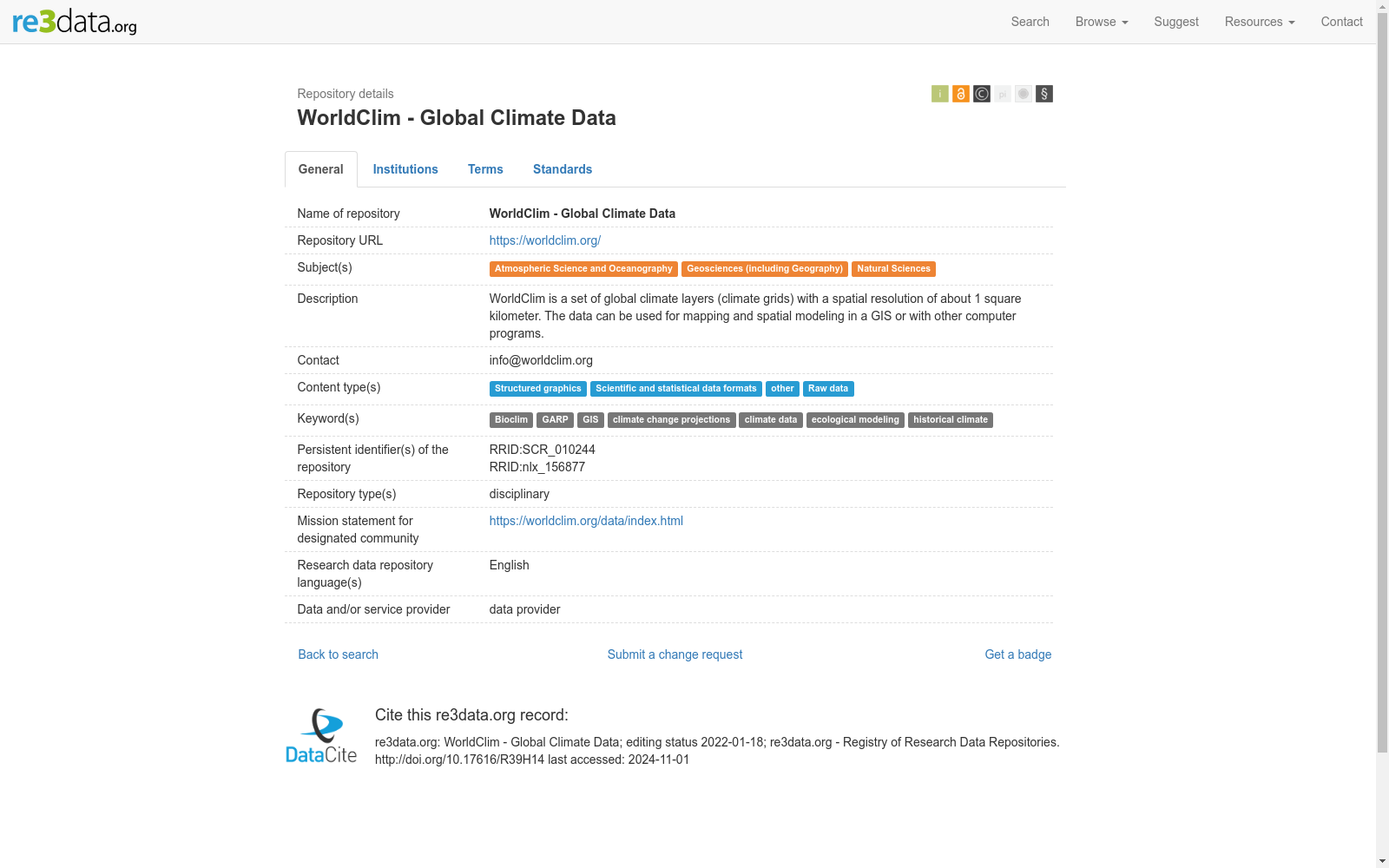Open the worldclim.org/data/index.html mission statement link
The image size is (1389, 868).
586,521
